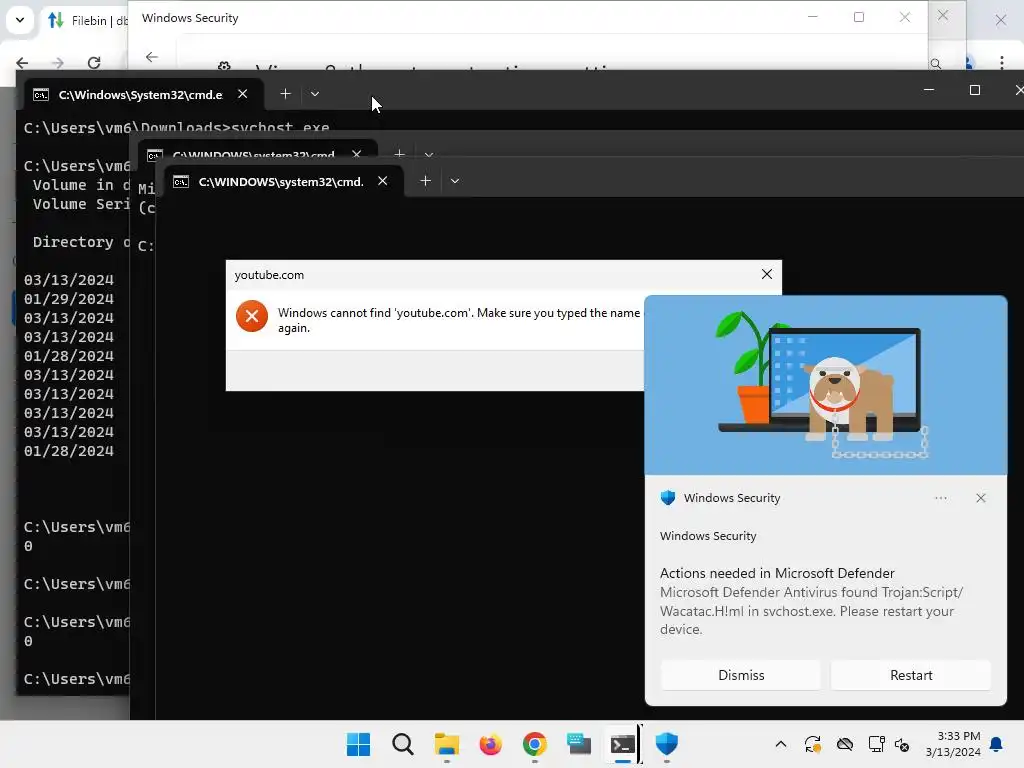Show hidden system tray icons
This screenshot has width=1024, height=768.
[x=780, y=744]
